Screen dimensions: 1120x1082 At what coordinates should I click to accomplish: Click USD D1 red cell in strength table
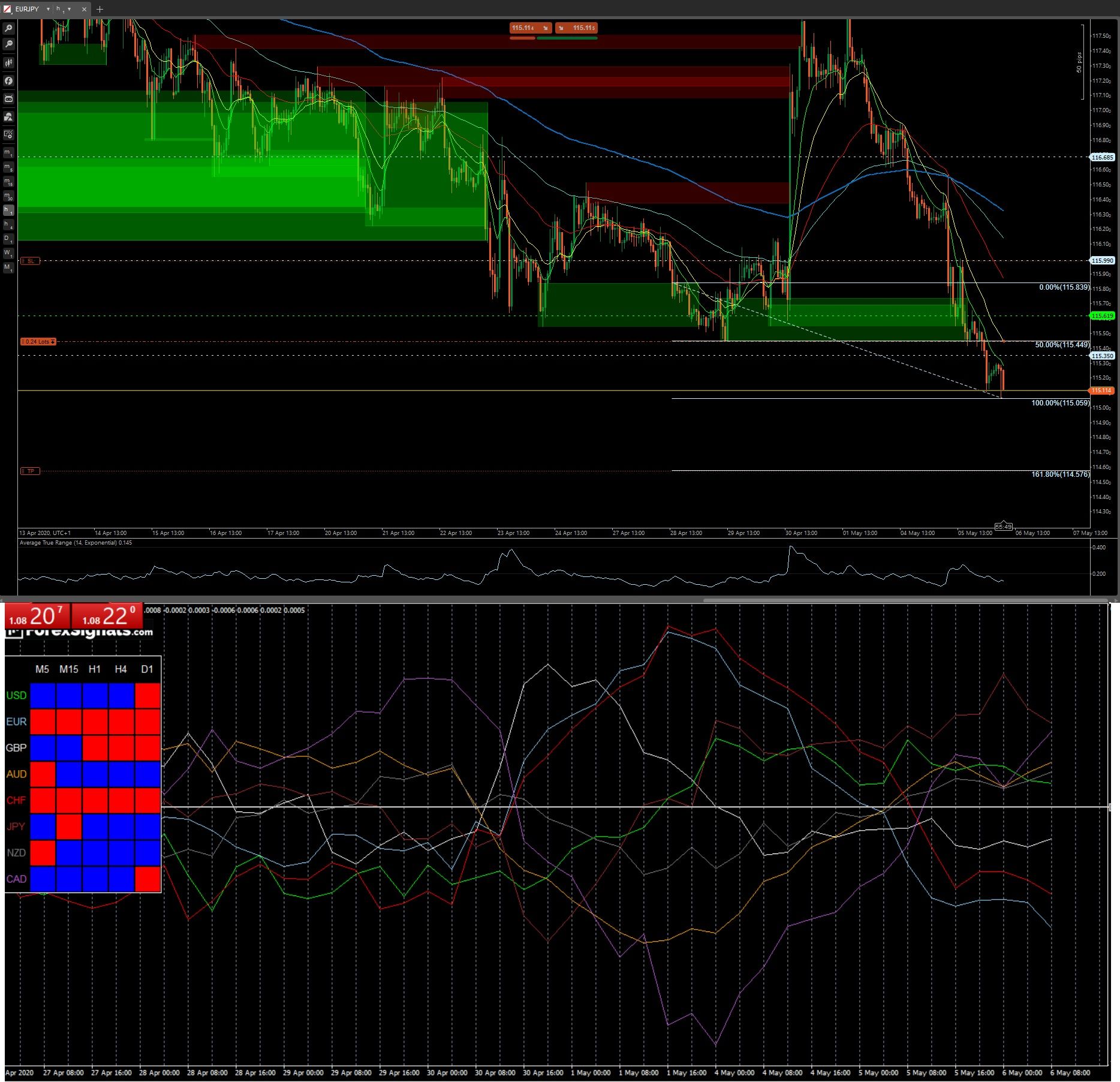tap(147, 696)
